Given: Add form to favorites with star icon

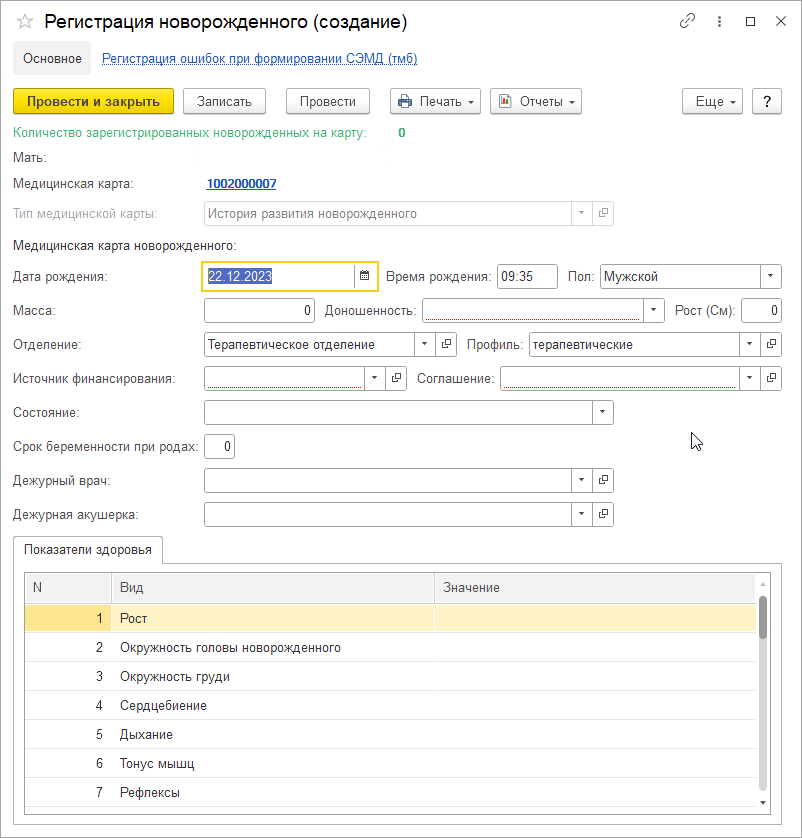Looking at the screenshot, I should tap(25, 21).
